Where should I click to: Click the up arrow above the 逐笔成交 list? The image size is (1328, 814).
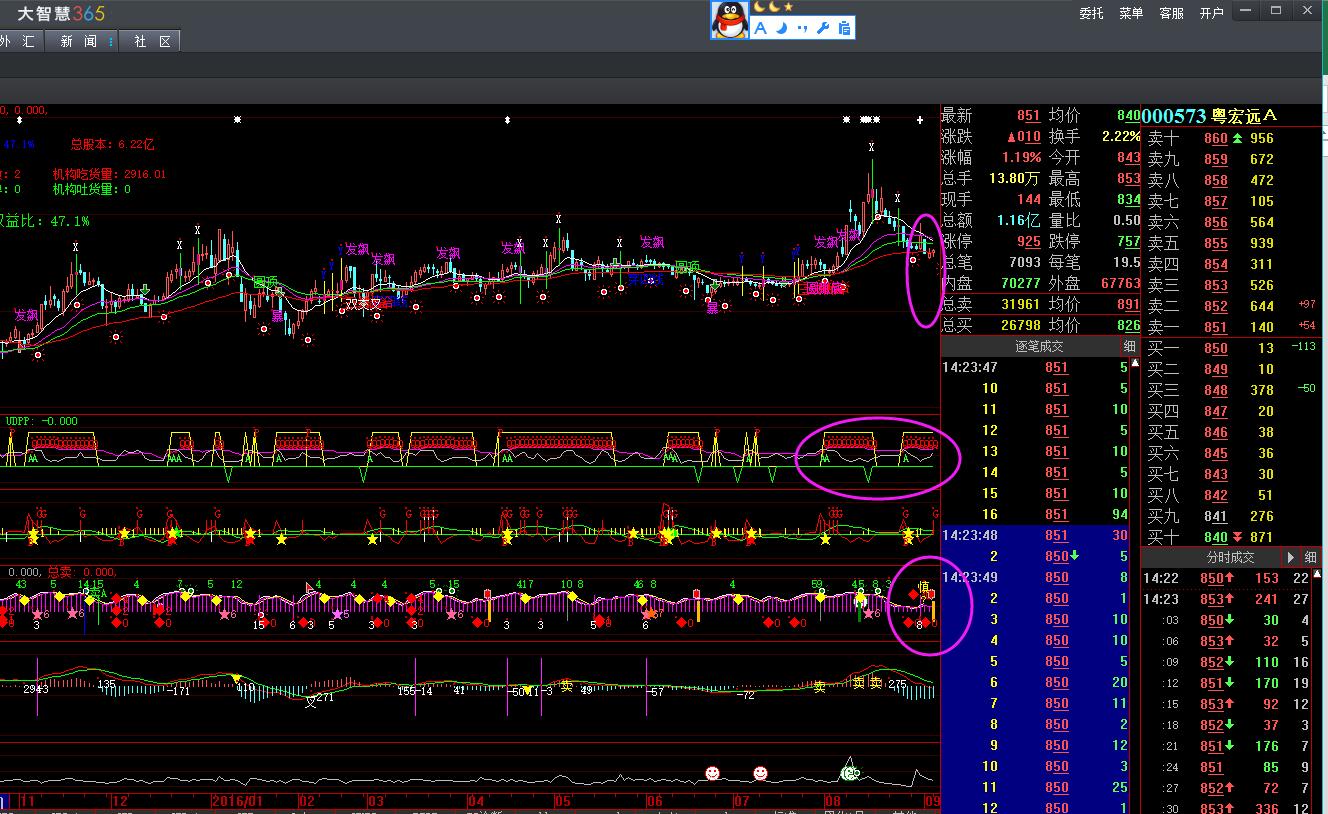pos(1134,363)
